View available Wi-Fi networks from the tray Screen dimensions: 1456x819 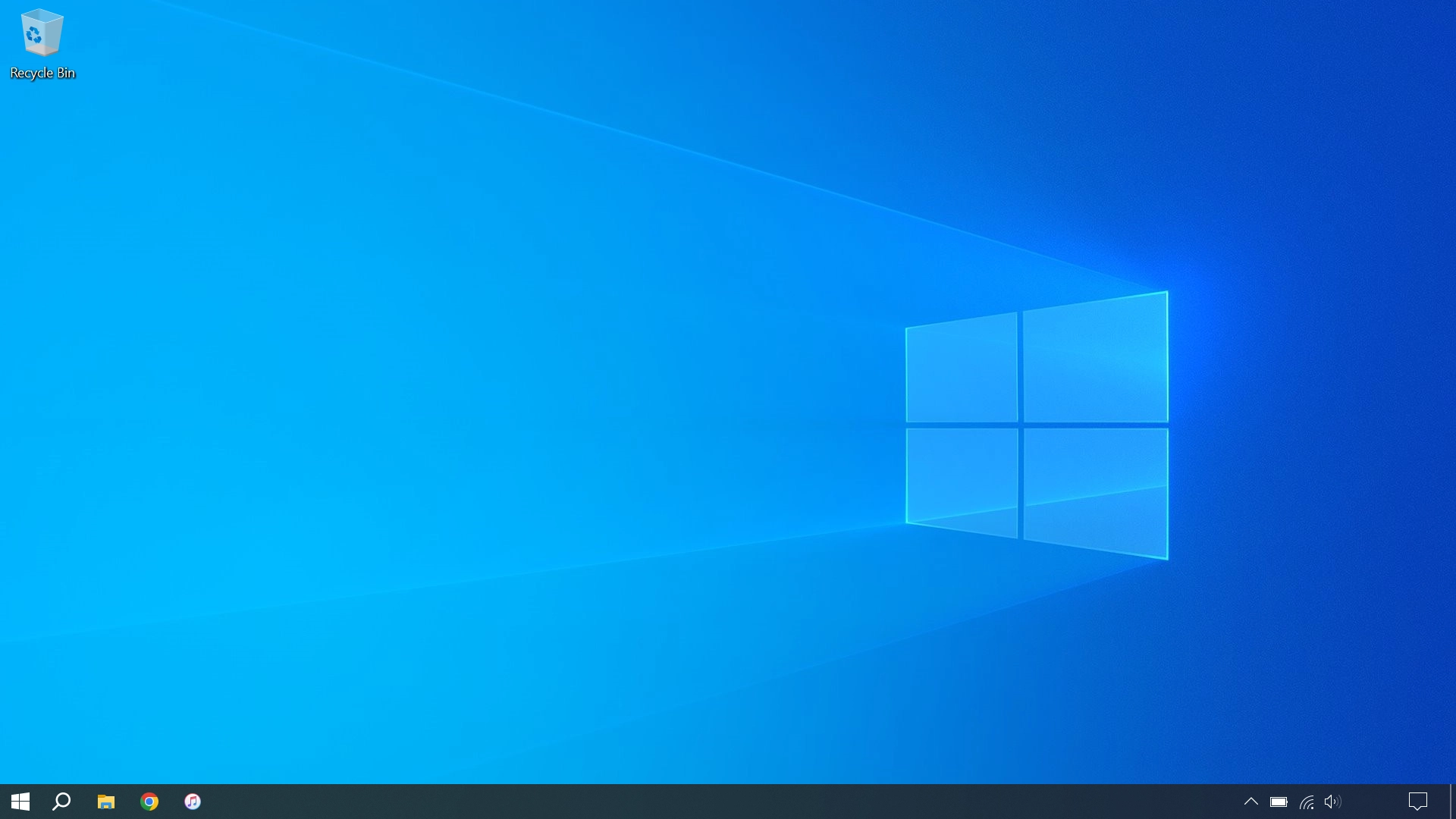[1307, 802]
